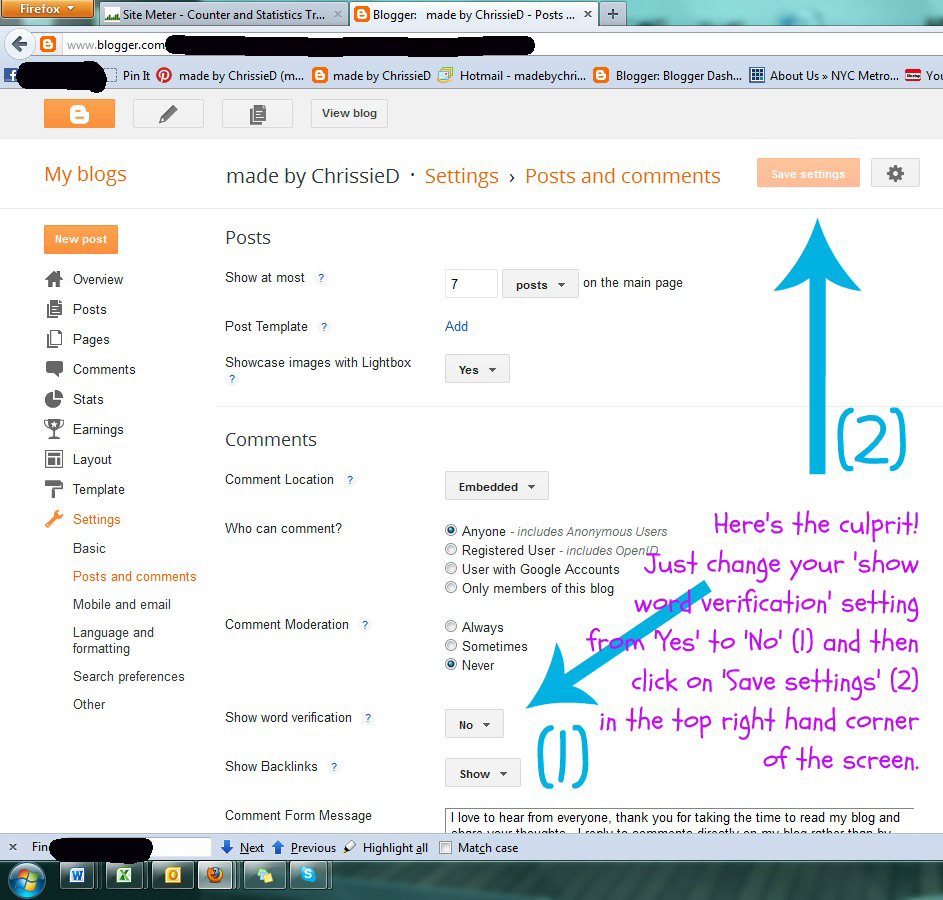Open the Firefox menu button
This screenshot has width=943, height=900.
click(46, 8)
